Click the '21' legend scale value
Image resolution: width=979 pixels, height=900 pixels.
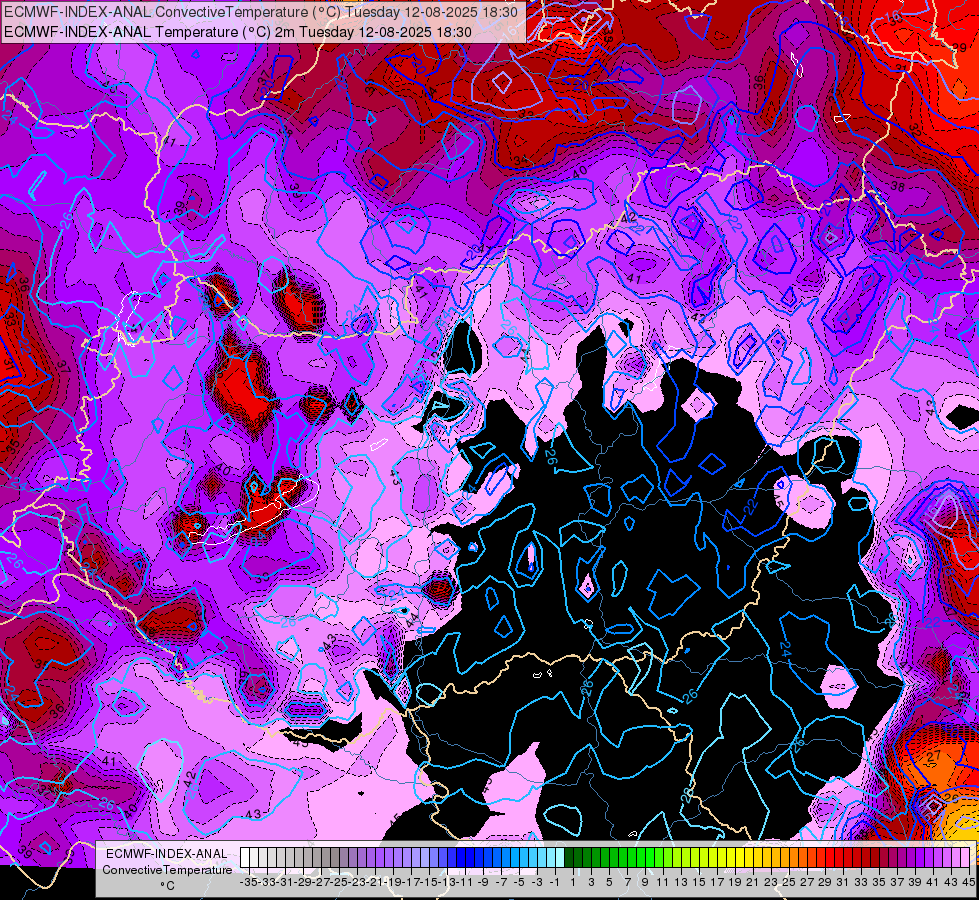point(753,883)
